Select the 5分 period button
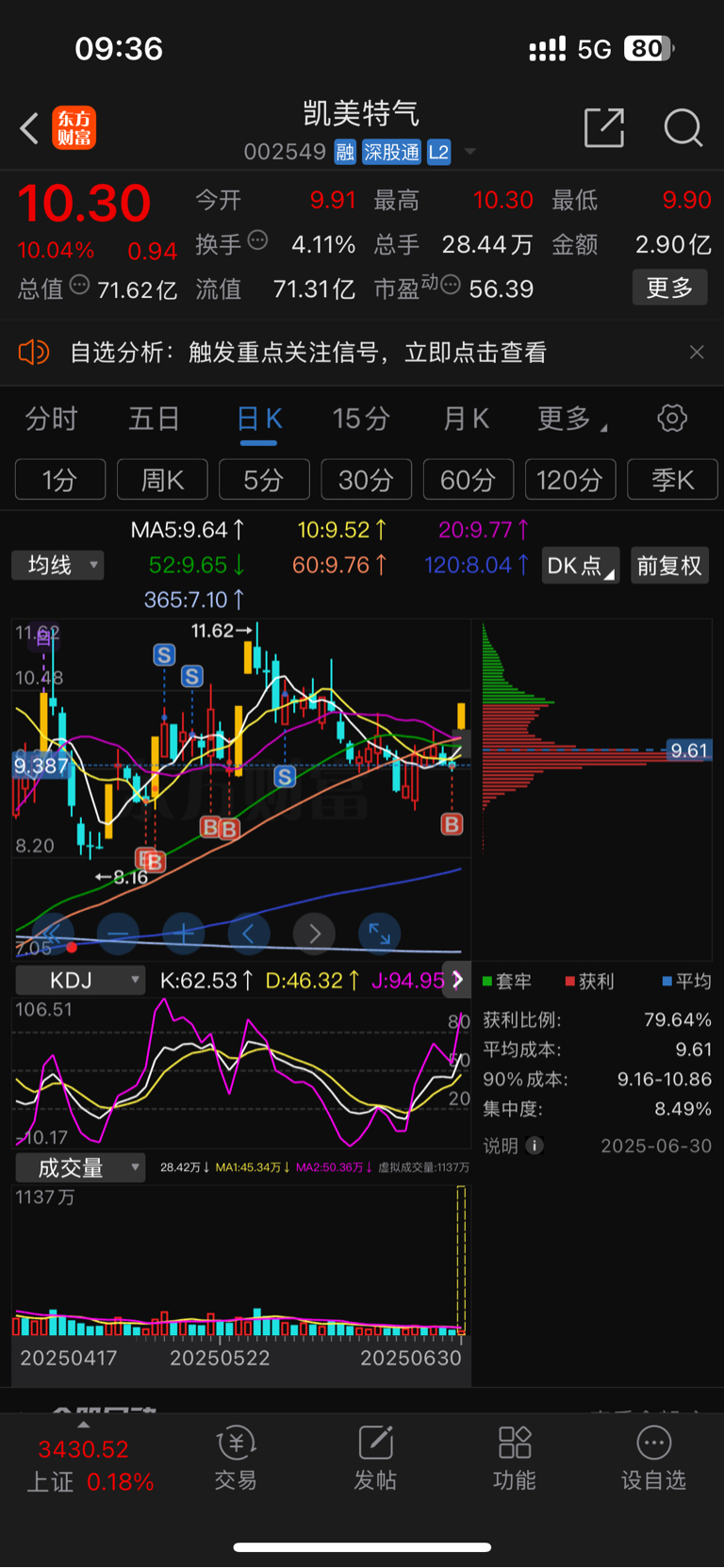This screenshot has width=724, height=1568. tap(264, 479)
